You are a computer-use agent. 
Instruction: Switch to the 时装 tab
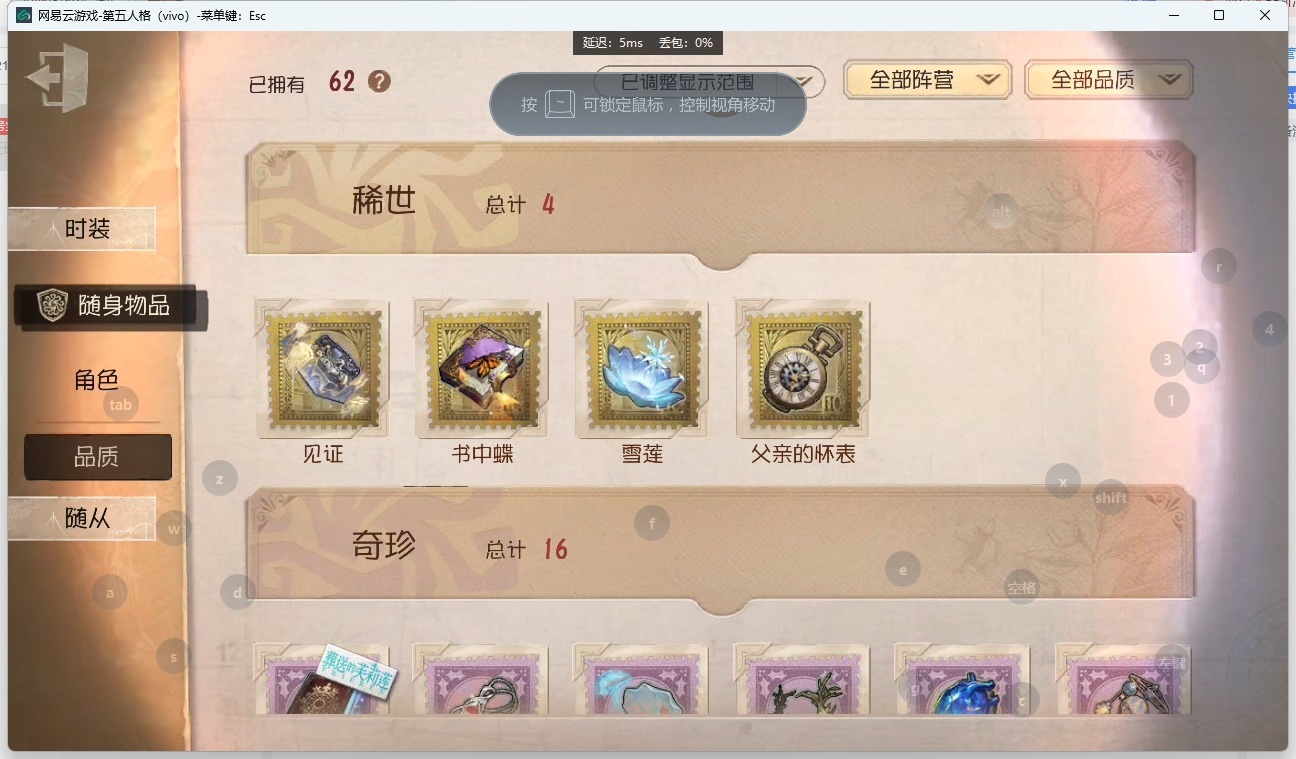pos(82,229)
